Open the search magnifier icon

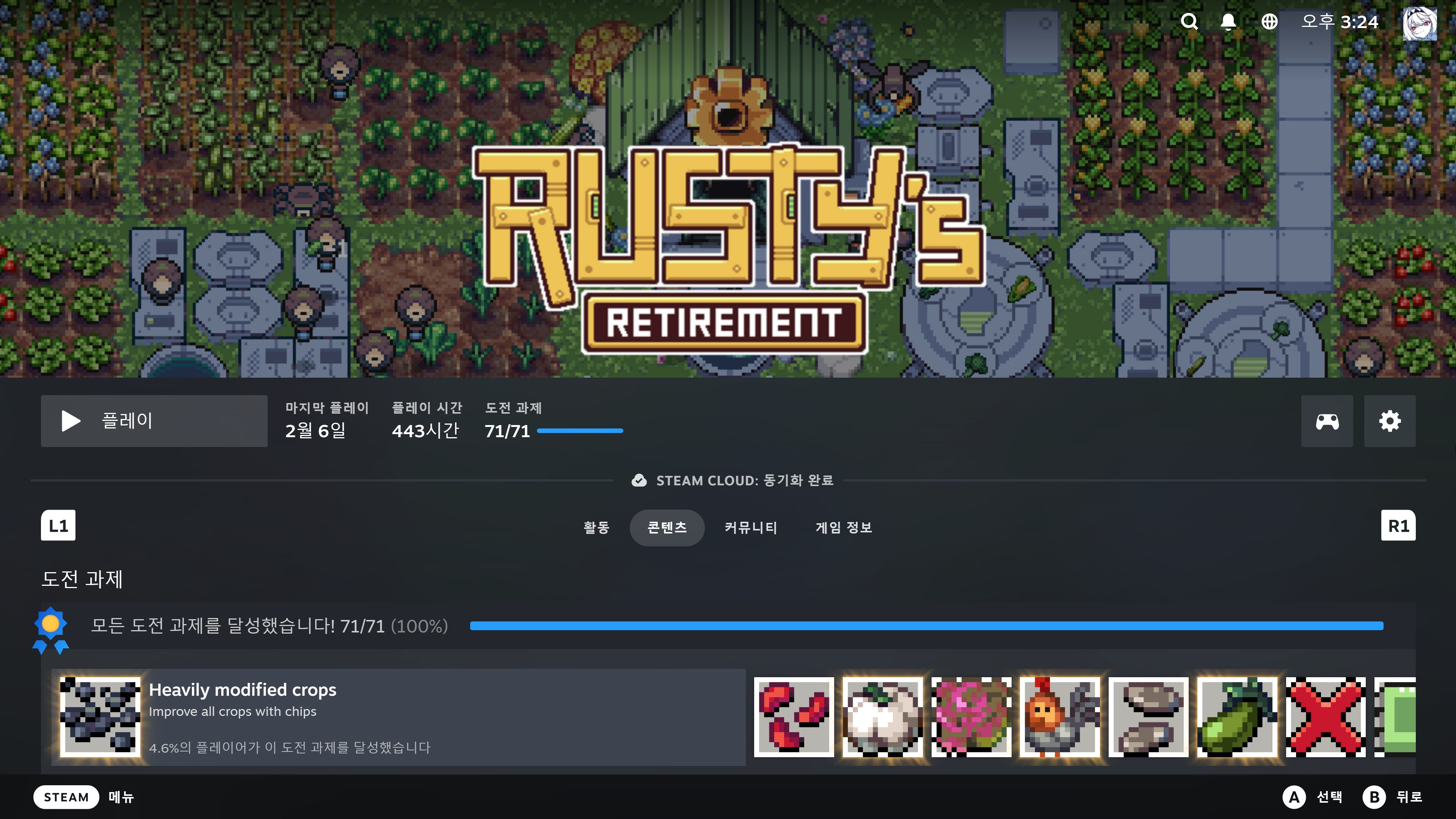pyautogui.click(x=1189, y=22)
